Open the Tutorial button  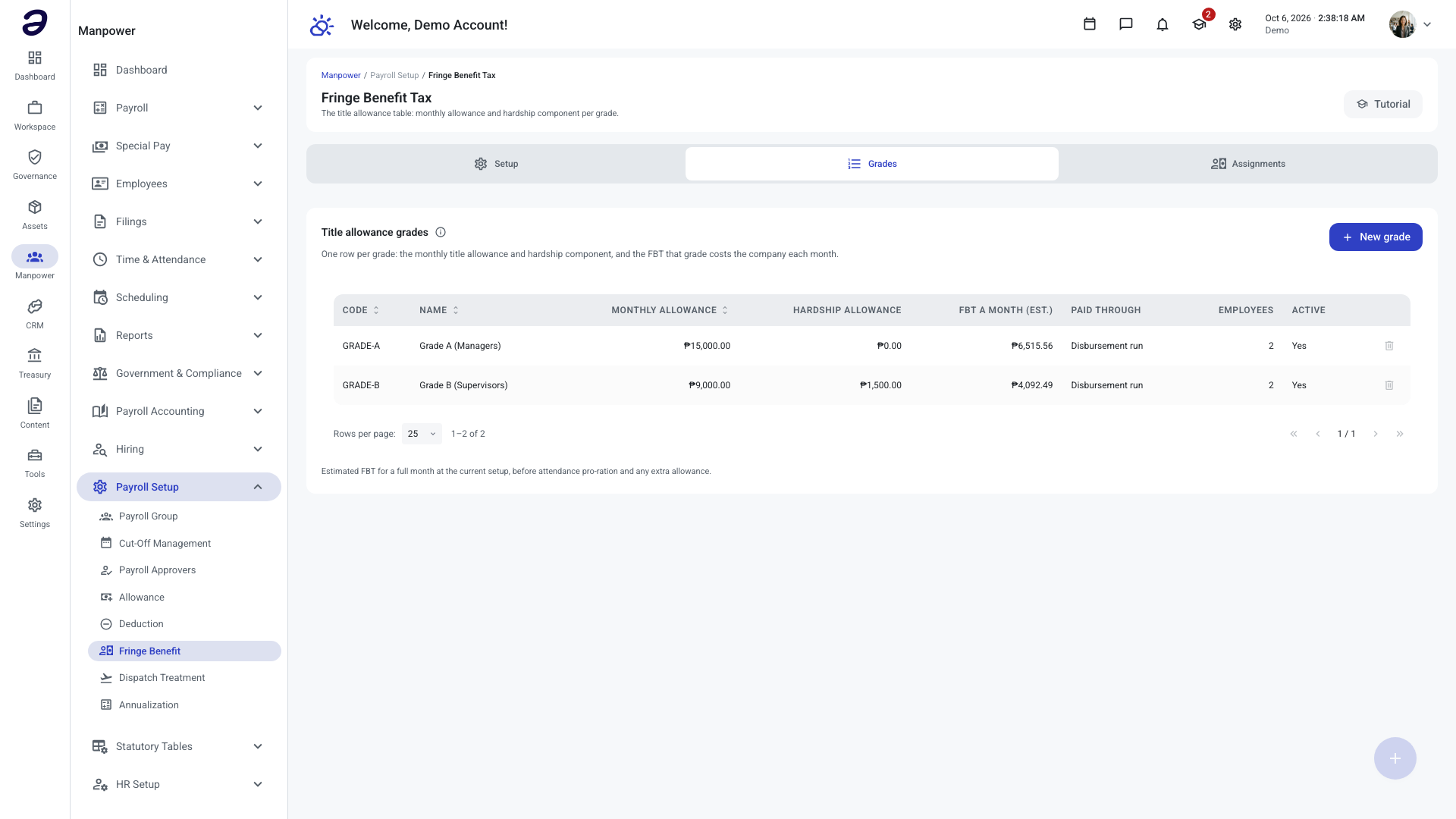(1383, 105)
